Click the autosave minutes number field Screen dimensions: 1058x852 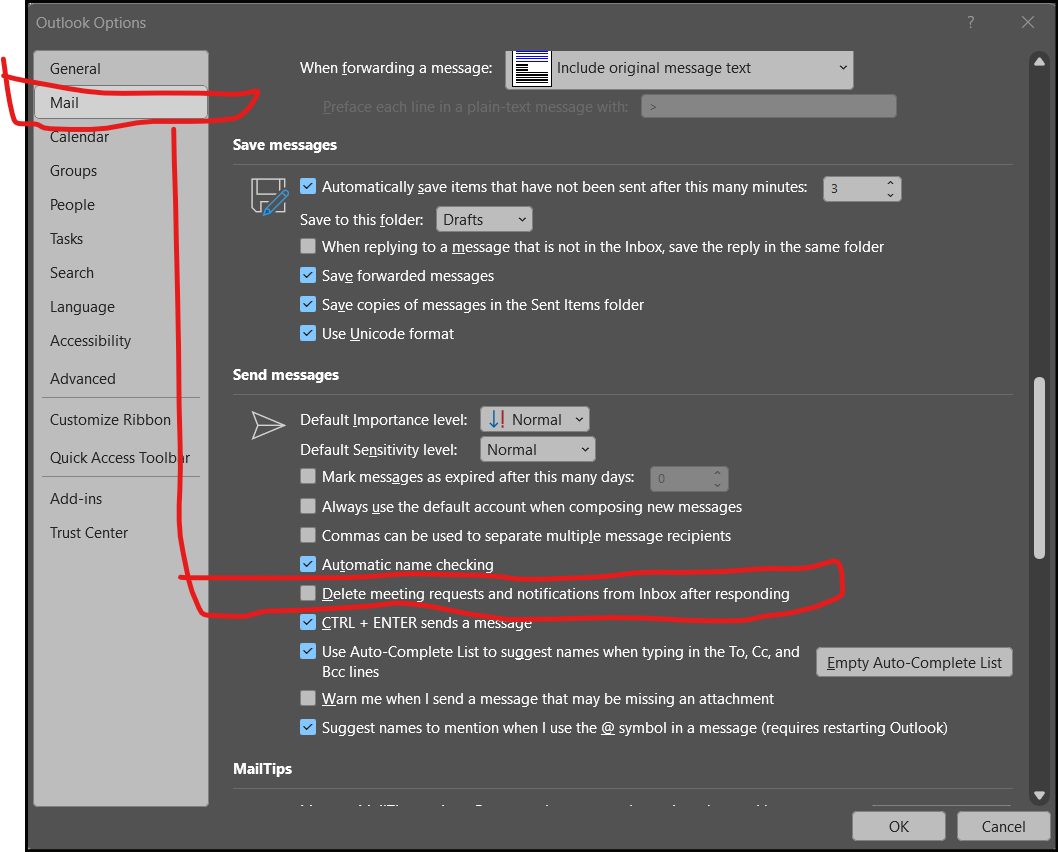tap(854, 189)
